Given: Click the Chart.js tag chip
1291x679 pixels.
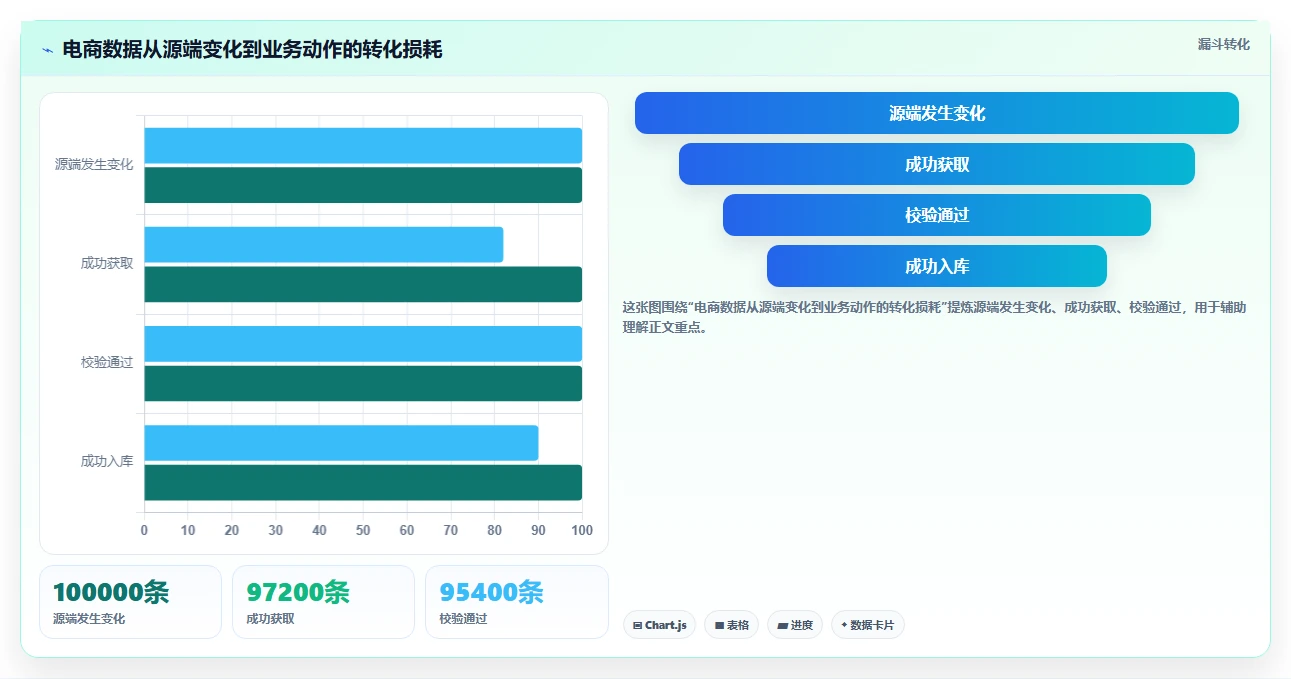Looking at the screenshot, I should (x=659, y=625).
